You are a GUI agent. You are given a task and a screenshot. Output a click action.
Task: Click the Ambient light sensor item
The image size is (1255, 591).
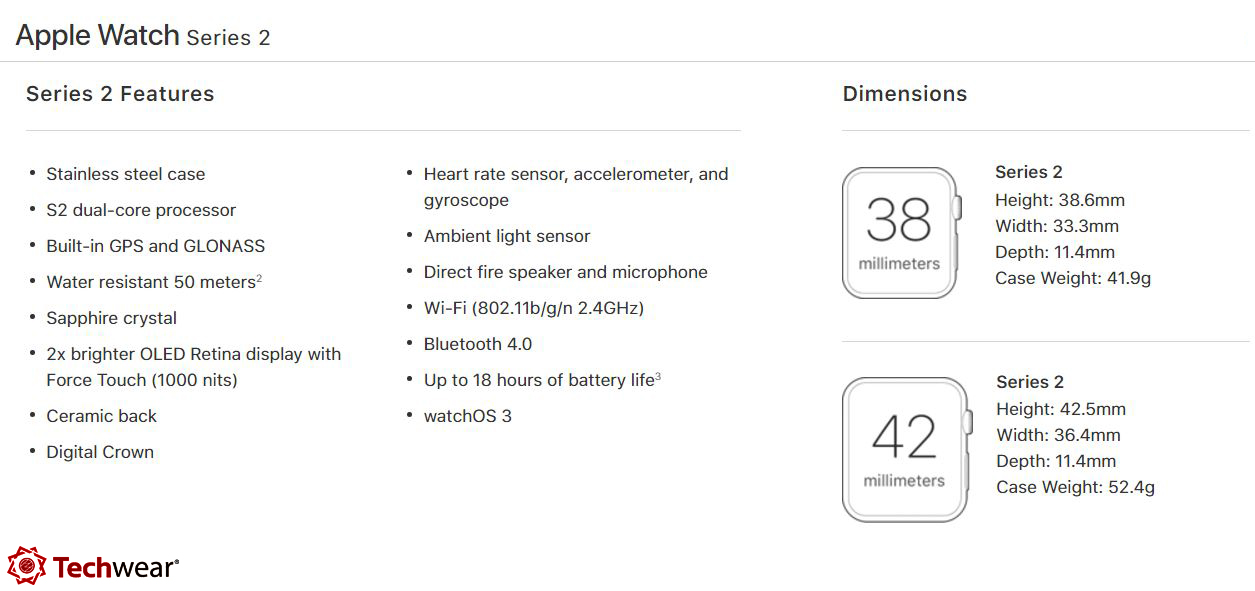tap(506, 236)
